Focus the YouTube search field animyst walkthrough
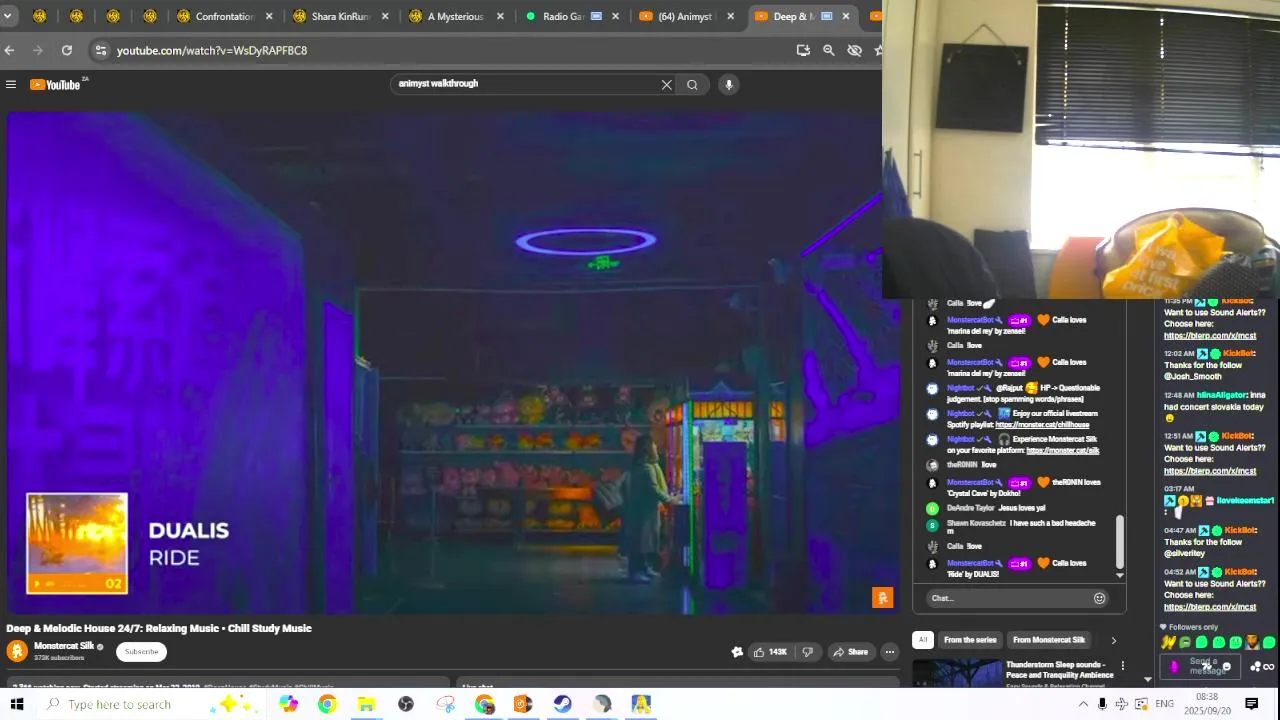Viewport: 1280px width, 720px height. pos(525,84)
